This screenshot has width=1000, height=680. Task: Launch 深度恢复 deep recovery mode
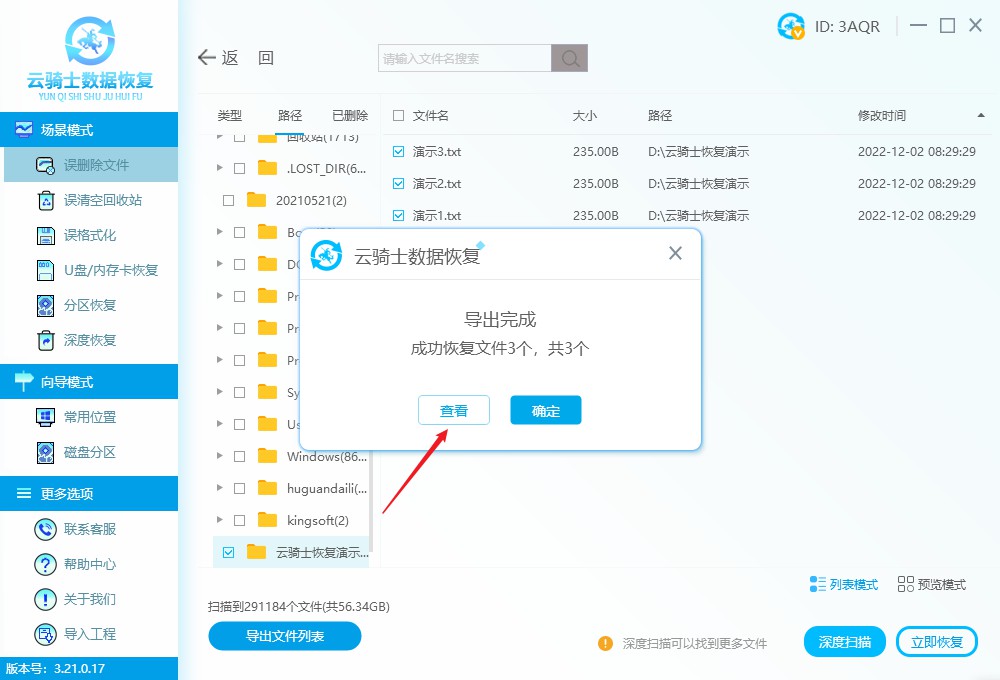[x=45, y=340]
